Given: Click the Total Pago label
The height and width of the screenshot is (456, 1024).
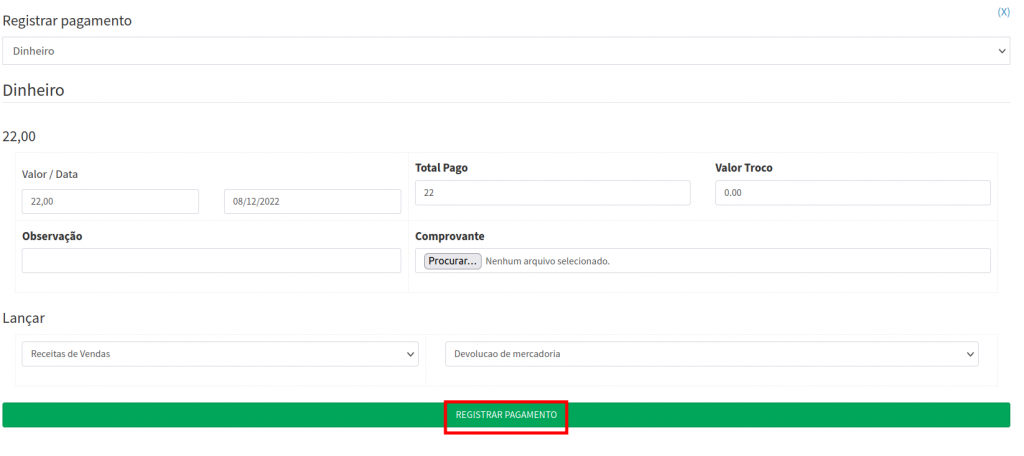Looking at the screenshot, I should click(441, 168).
